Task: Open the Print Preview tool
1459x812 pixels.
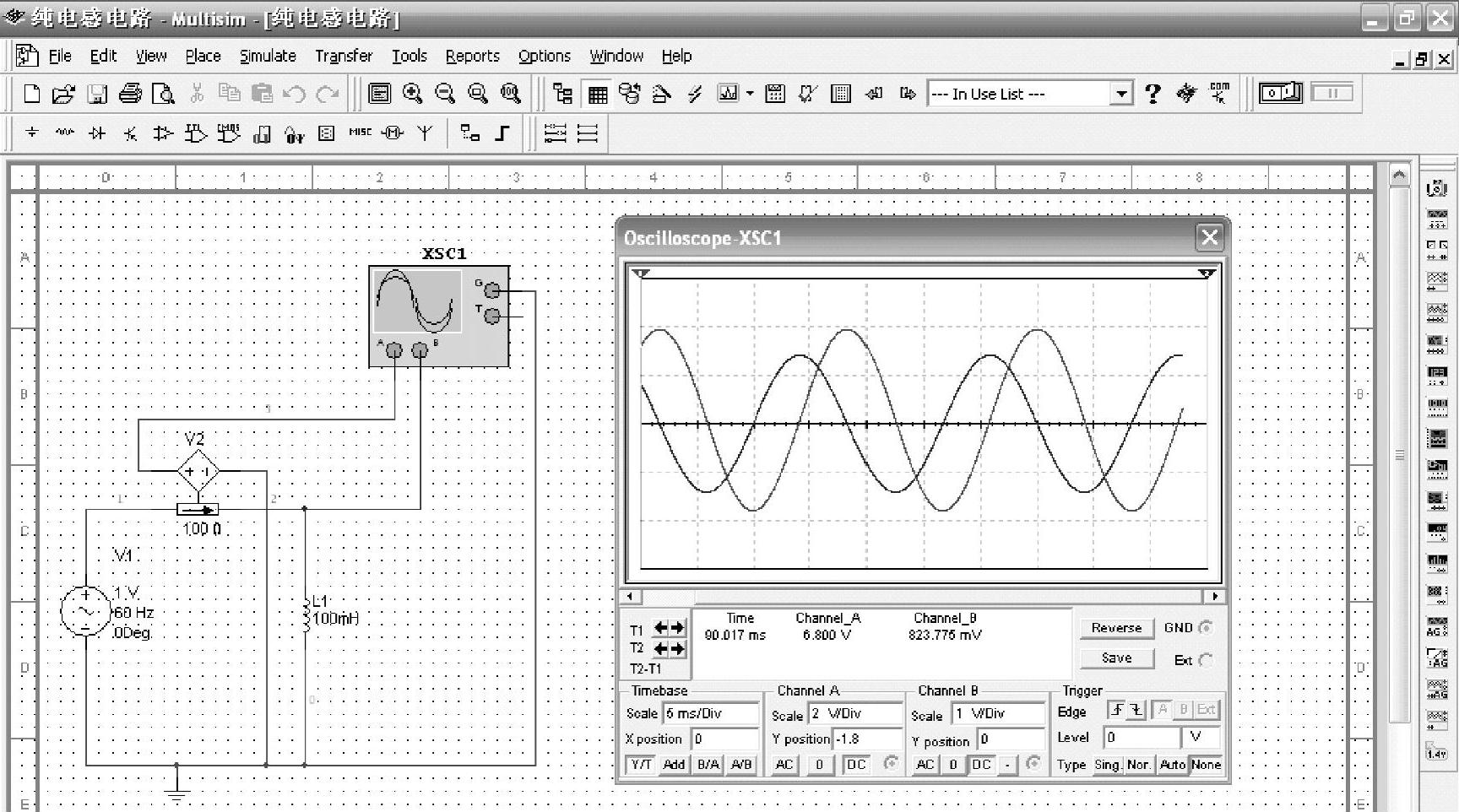Action: point(163,94)
